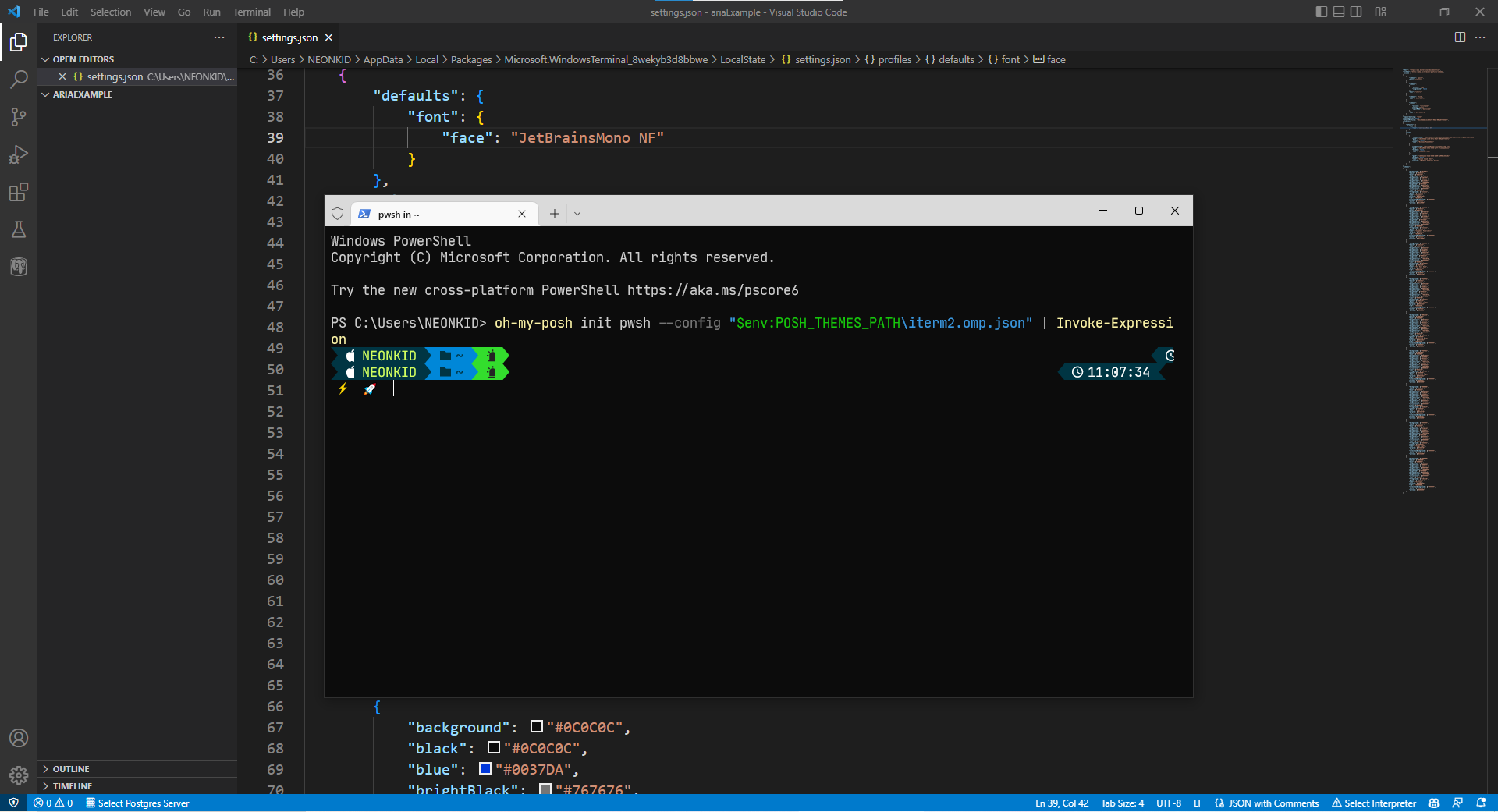1498x812 pixels.
Task: Click UTF-8 encoding status entry
Action: [1169, 803]
